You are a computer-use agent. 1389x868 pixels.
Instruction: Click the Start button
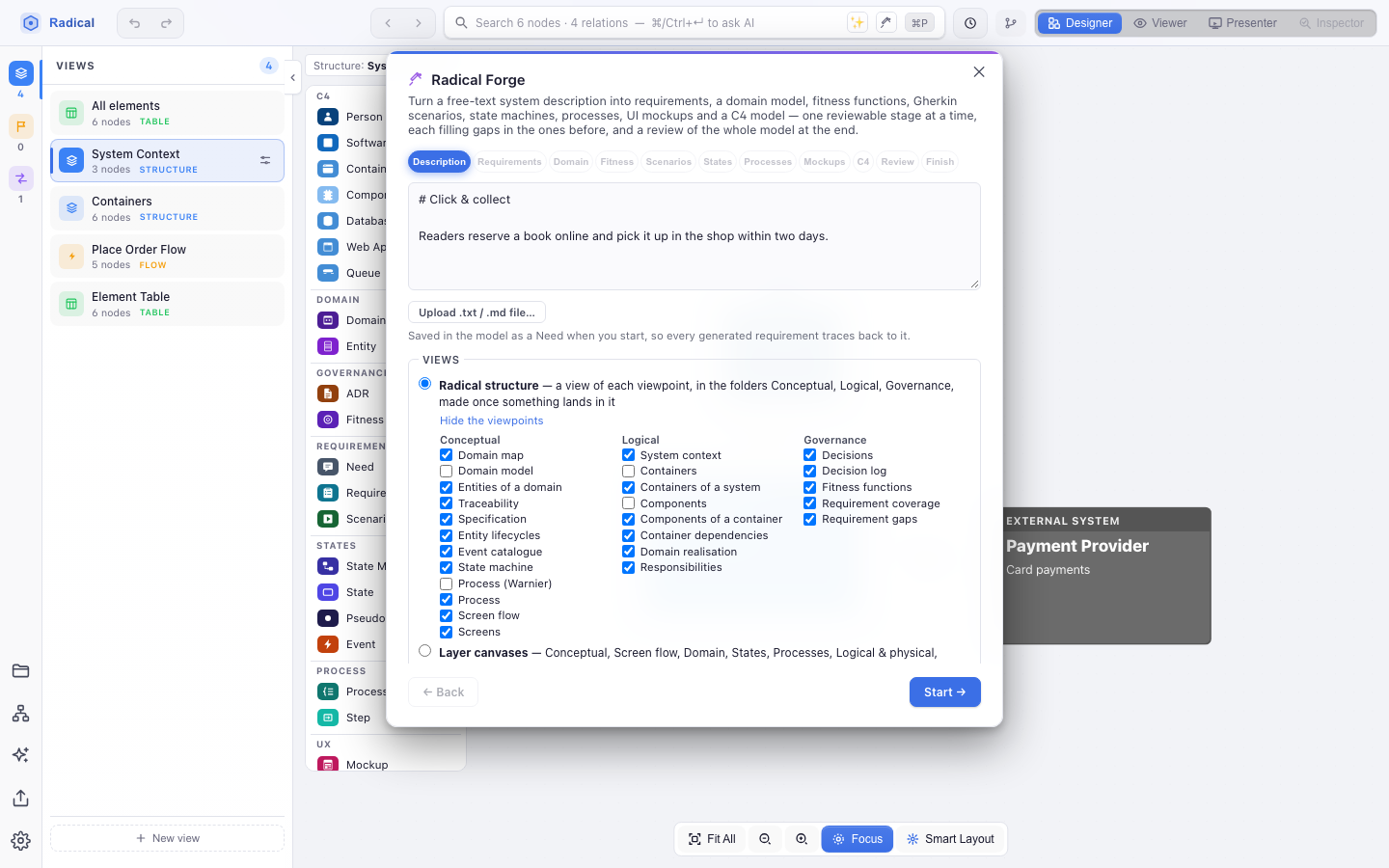945,692
